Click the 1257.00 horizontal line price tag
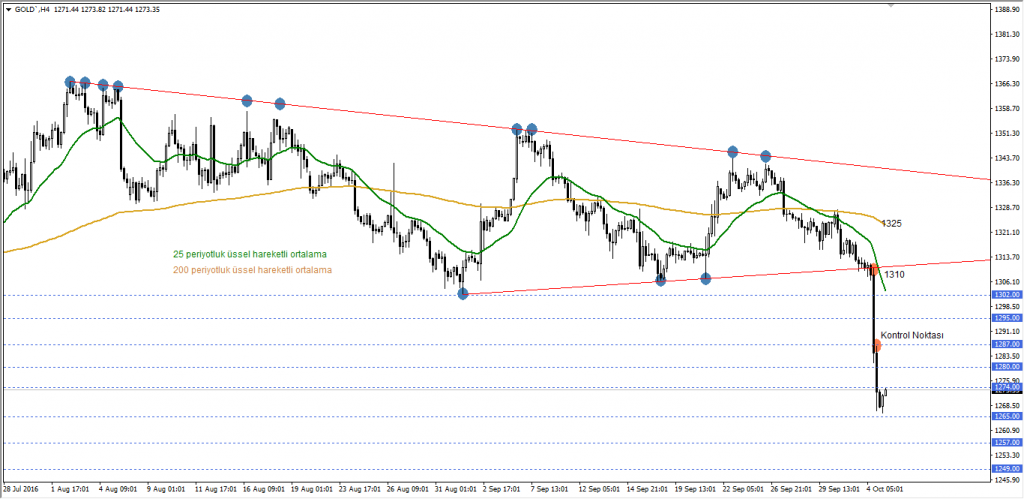This screenshot has height=499, width=1024. [1006, 442]
